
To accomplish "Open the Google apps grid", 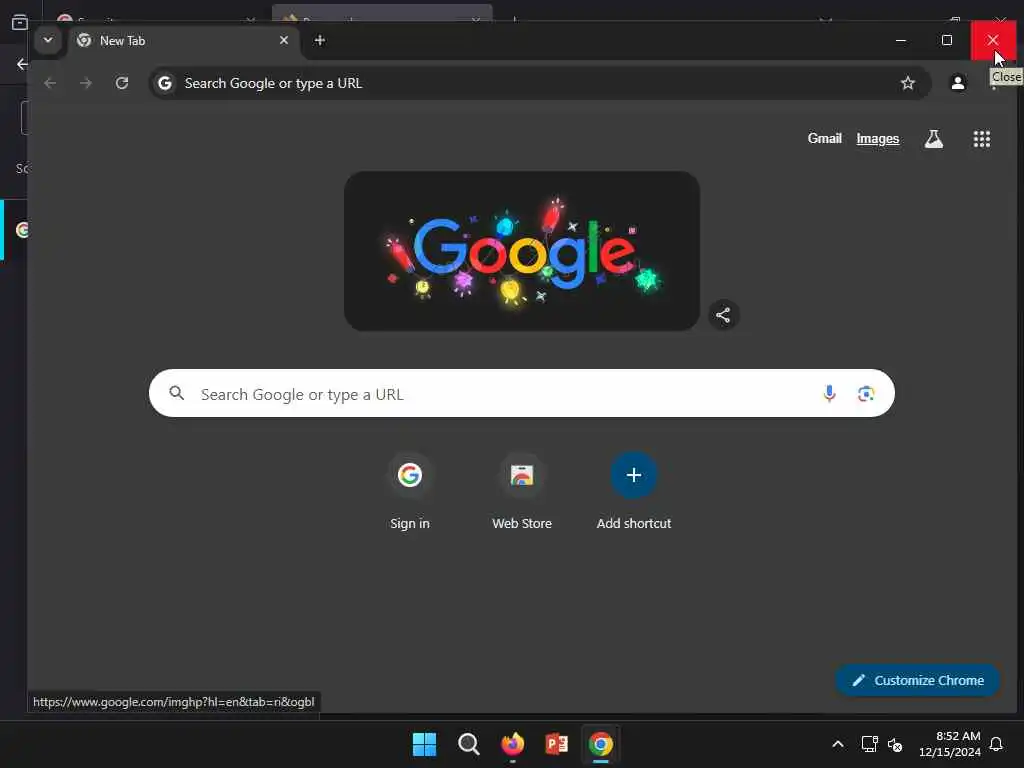I will (982, 138).
